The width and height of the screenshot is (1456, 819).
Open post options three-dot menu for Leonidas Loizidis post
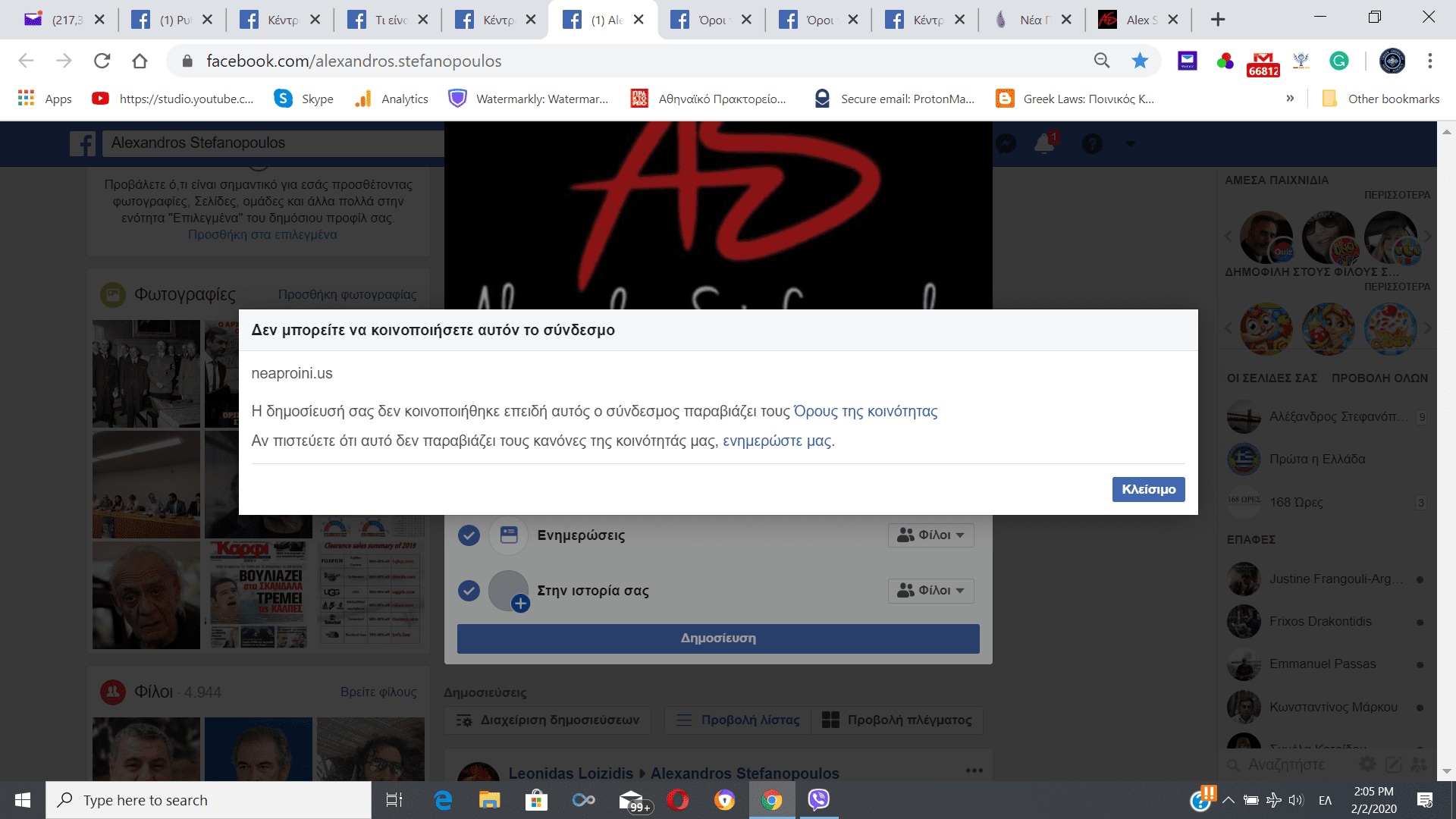pyautogui.click(x=974, y=770)
